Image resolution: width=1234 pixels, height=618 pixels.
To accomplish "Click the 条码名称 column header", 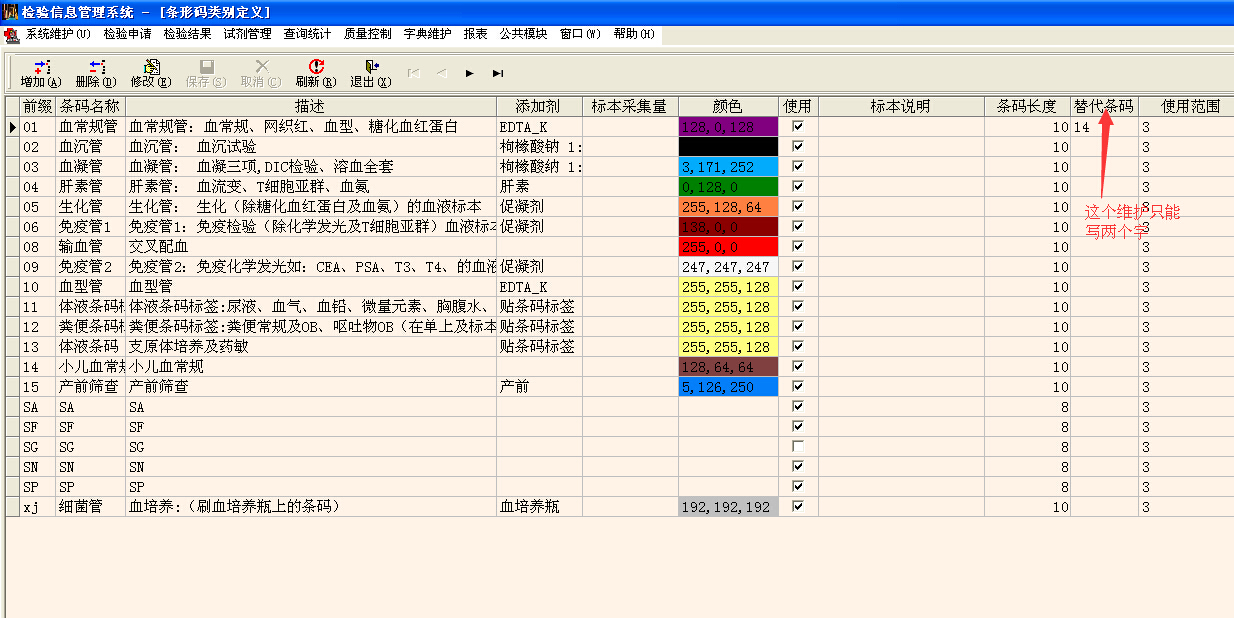I will tap(91, 107).
